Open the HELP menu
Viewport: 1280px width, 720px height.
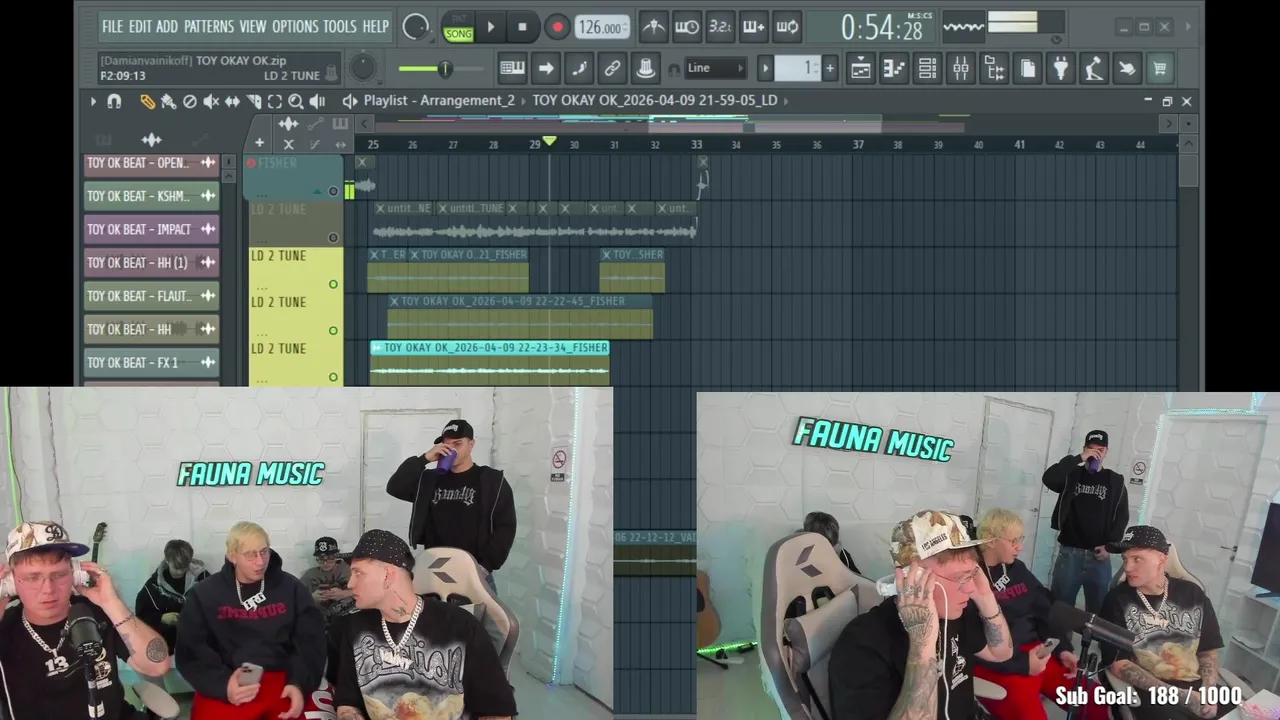[x=376, y=26]
